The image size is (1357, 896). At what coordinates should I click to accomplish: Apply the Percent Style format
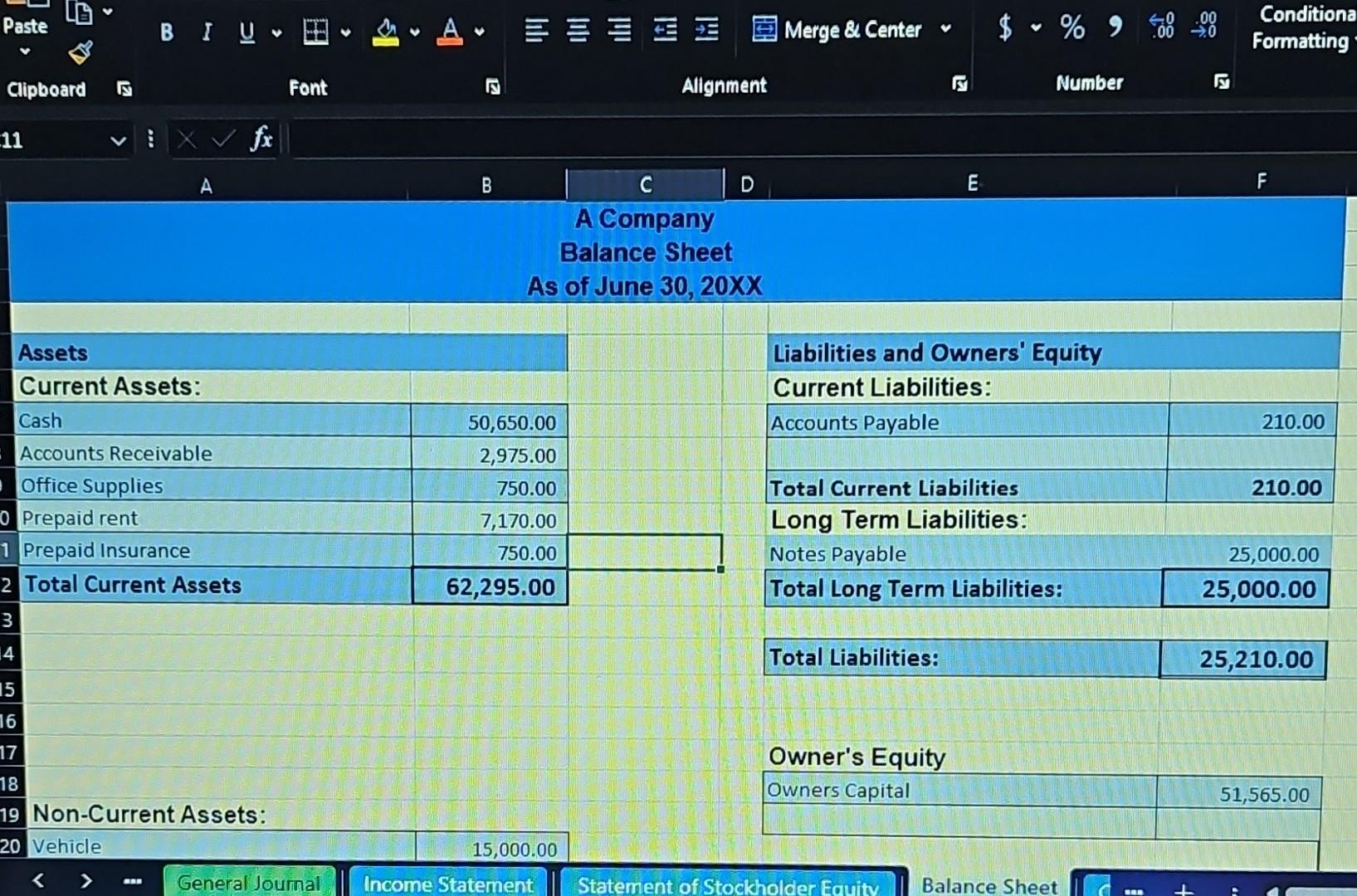click(x=1071, y=27)
